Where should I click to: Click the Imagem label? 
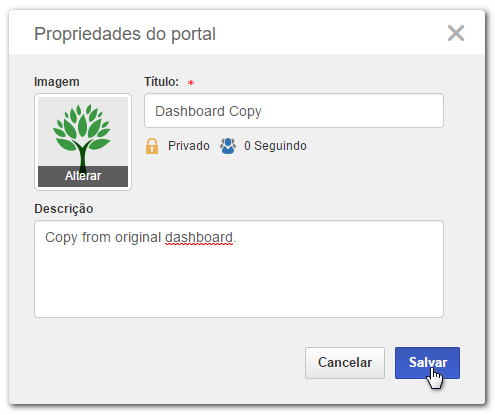click(x=57, y=82)
